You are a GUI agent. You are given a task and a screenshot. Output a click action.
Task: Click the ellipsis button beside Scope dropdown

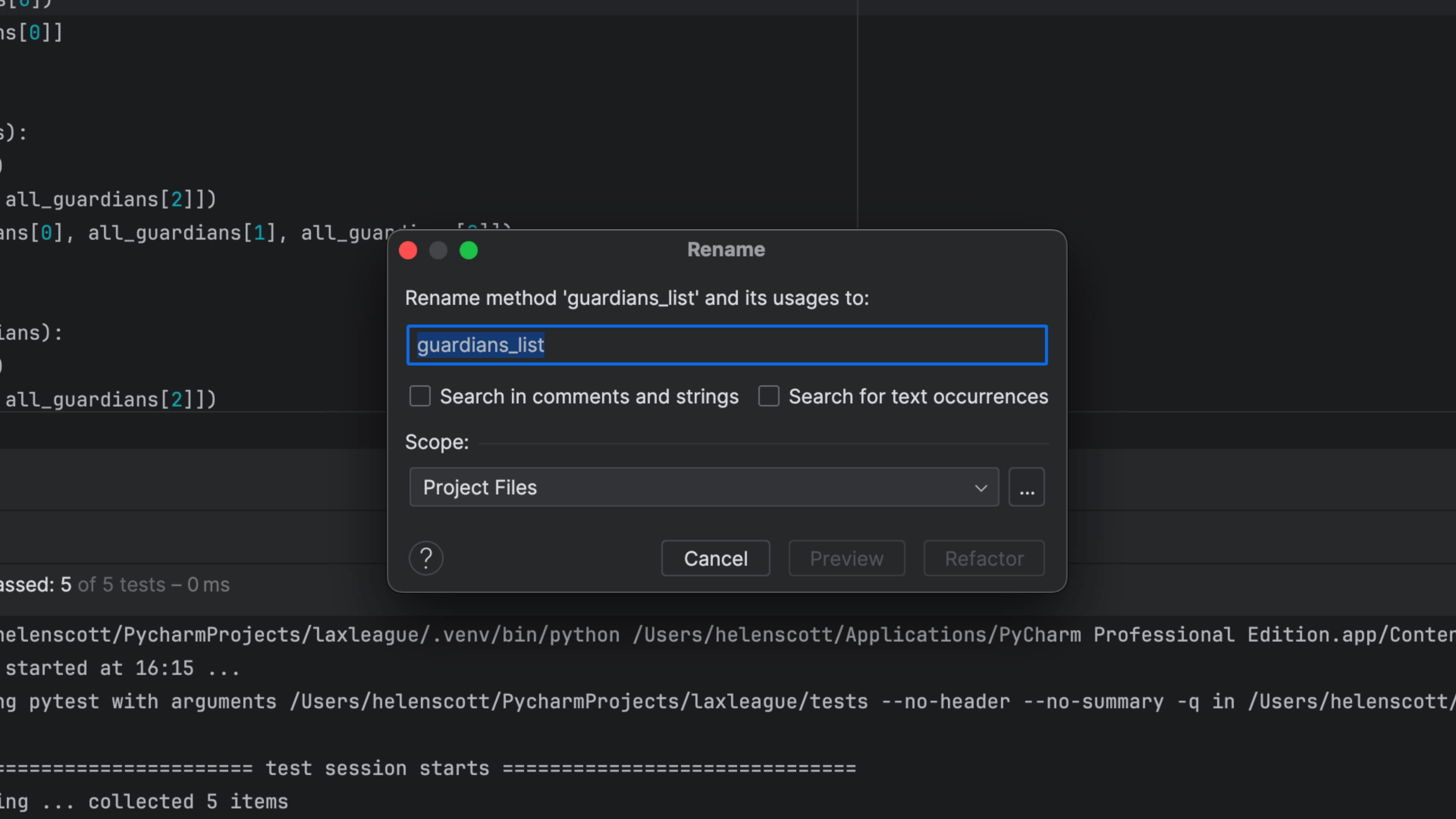(x=1026, y=487)
